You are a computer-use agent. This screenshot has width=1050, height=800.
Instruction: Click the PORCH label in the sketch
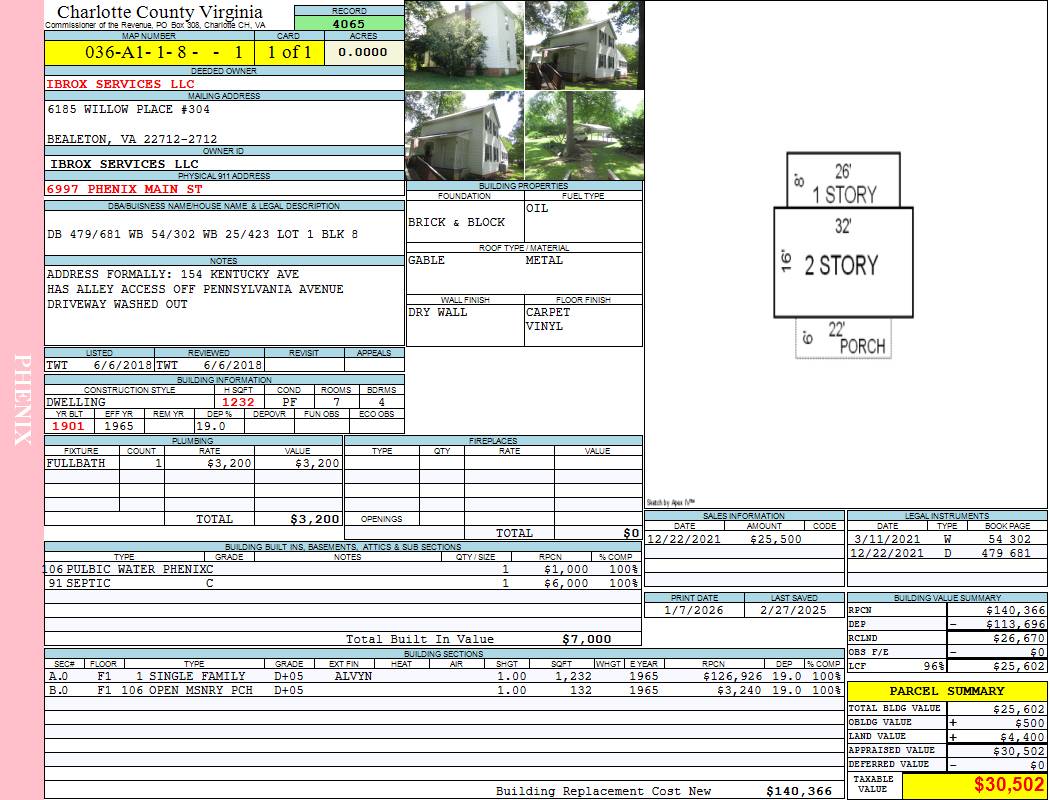pos(862,346)
